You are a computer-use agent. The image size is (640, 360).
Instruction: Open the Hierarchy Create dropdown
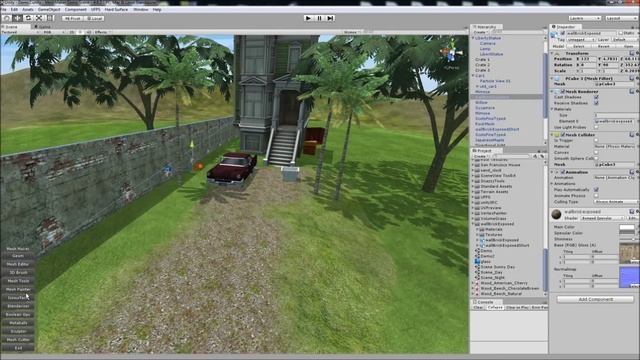[480, 32]
